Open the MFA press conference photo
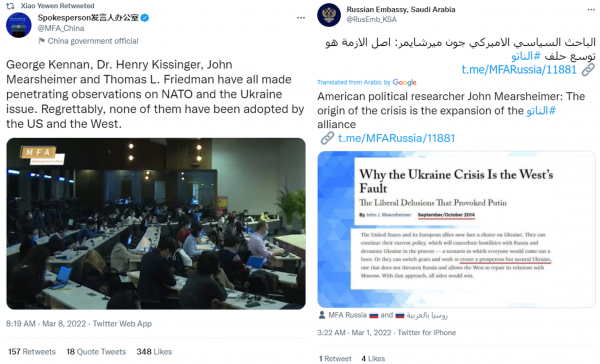Viewport: 600px width, 364px height. point(156,224)
